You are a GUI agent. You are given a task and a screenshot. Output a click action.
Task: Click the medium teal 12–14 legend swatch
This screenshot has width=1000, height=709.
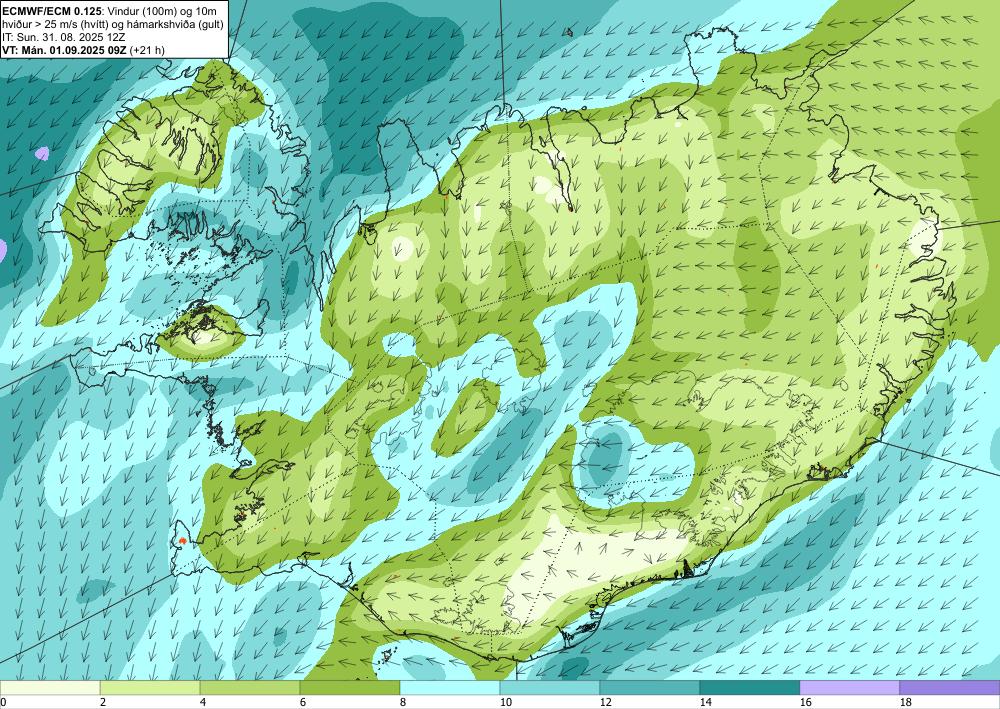tap(650, 688)
